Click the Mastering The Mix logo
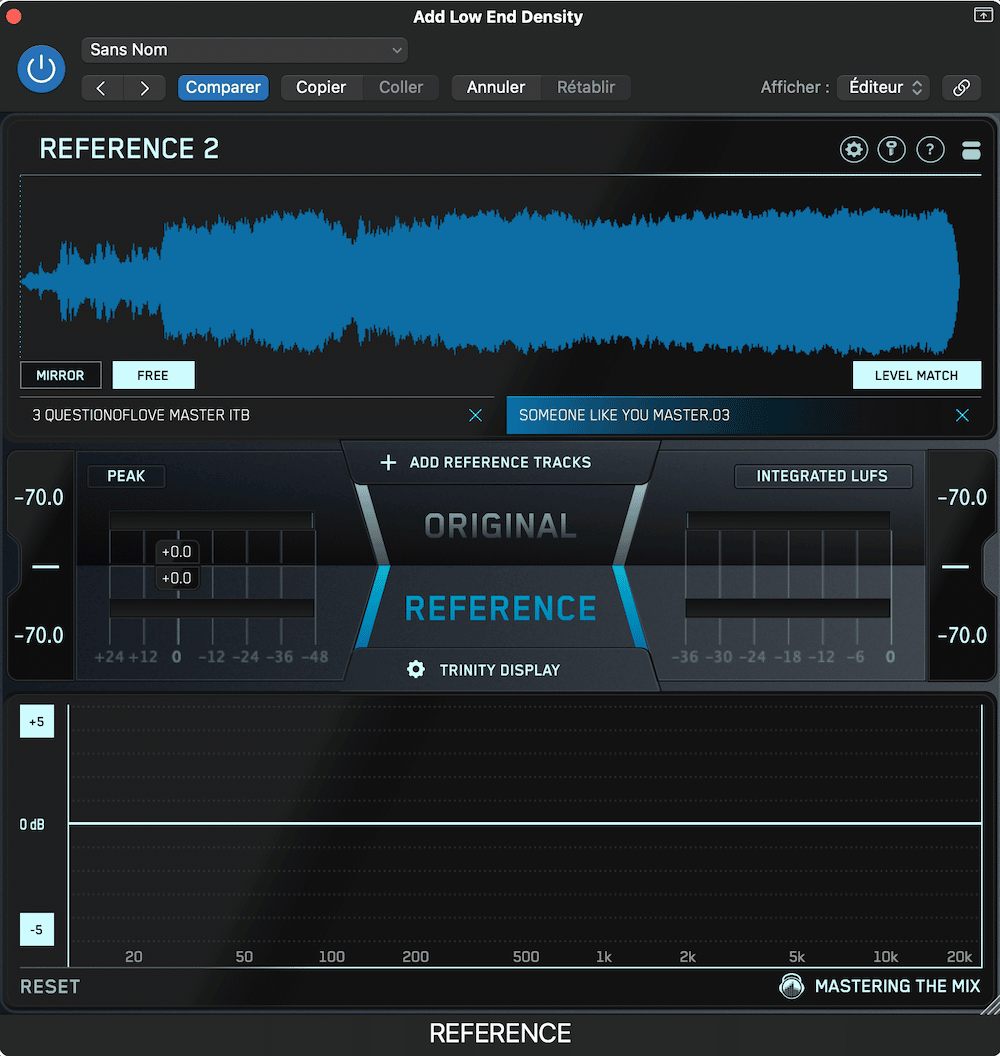 coord(792,987)
